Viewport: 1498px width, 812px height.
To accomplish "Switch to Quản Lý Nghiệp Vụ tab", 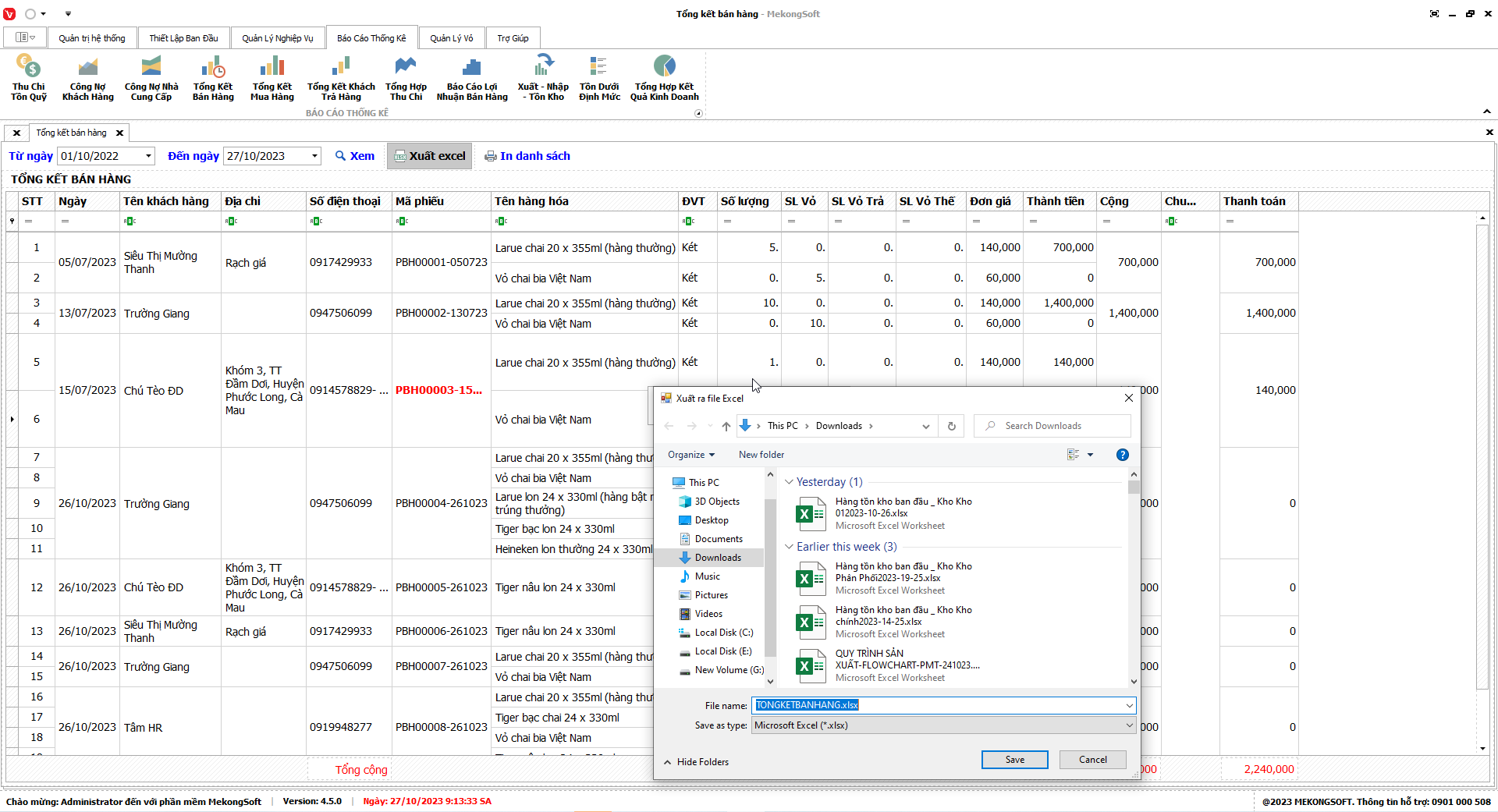I will coord(277,38).
